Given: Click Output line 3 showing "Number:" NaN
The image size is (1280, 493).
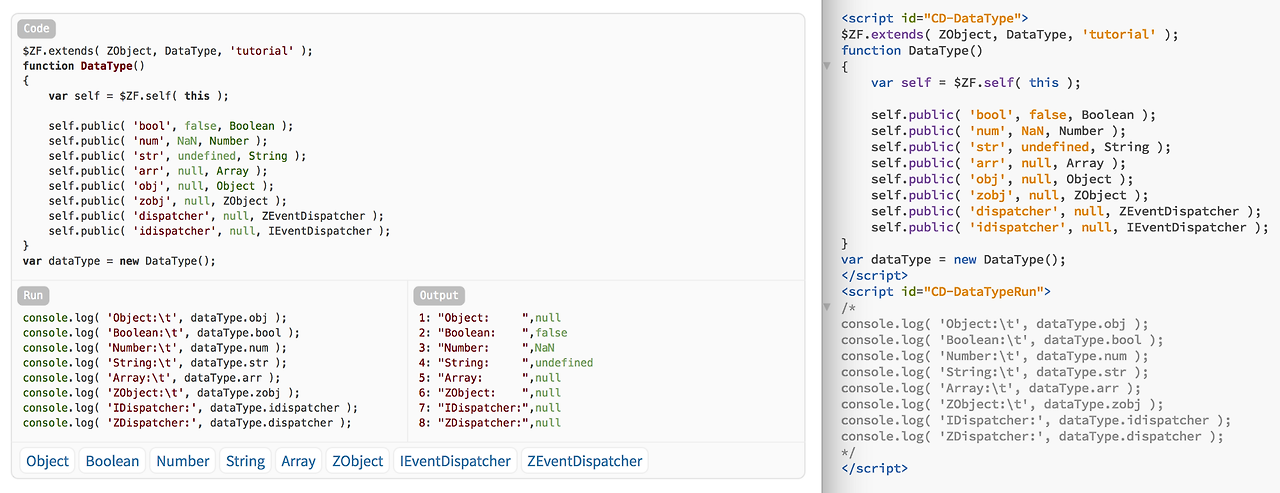Looking at the screenshot, I should pyautogui.click(x=487, y=348).
